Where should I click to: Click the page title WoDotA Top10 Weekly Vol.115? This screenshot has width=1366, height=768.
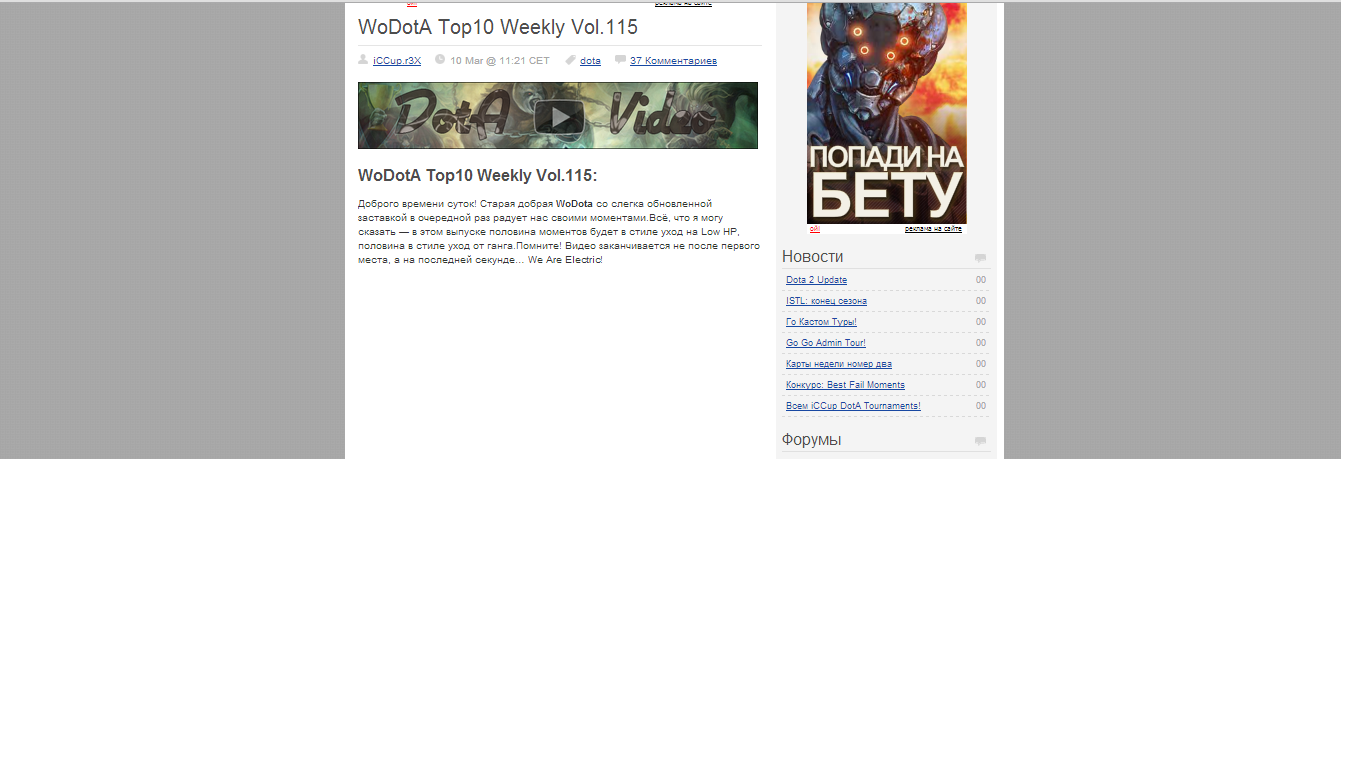[498, 27]
